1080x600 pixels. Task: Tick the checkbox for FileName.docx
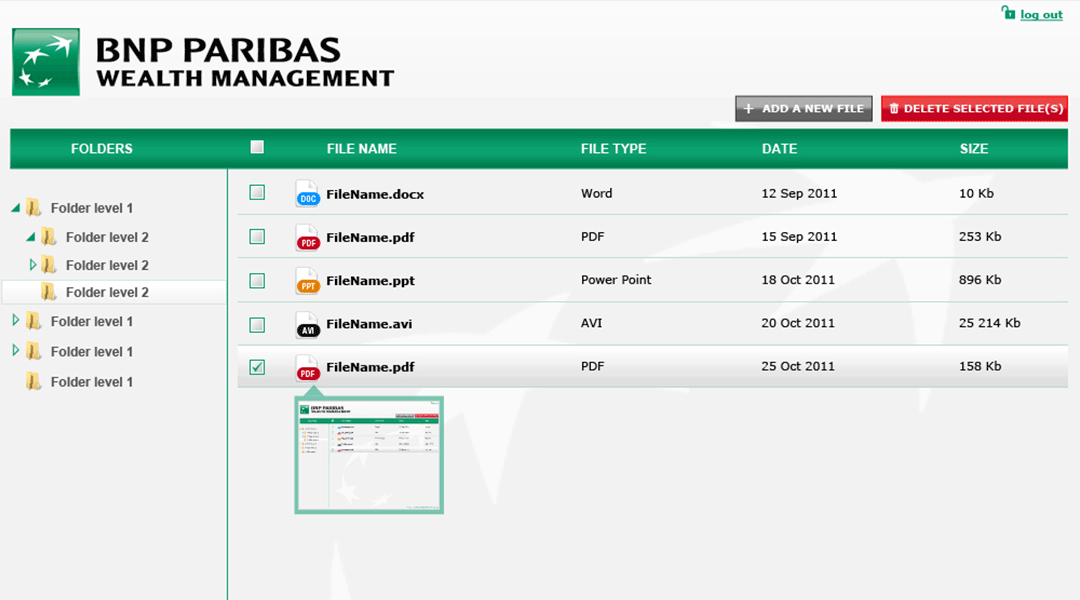[x=257, y=192]
